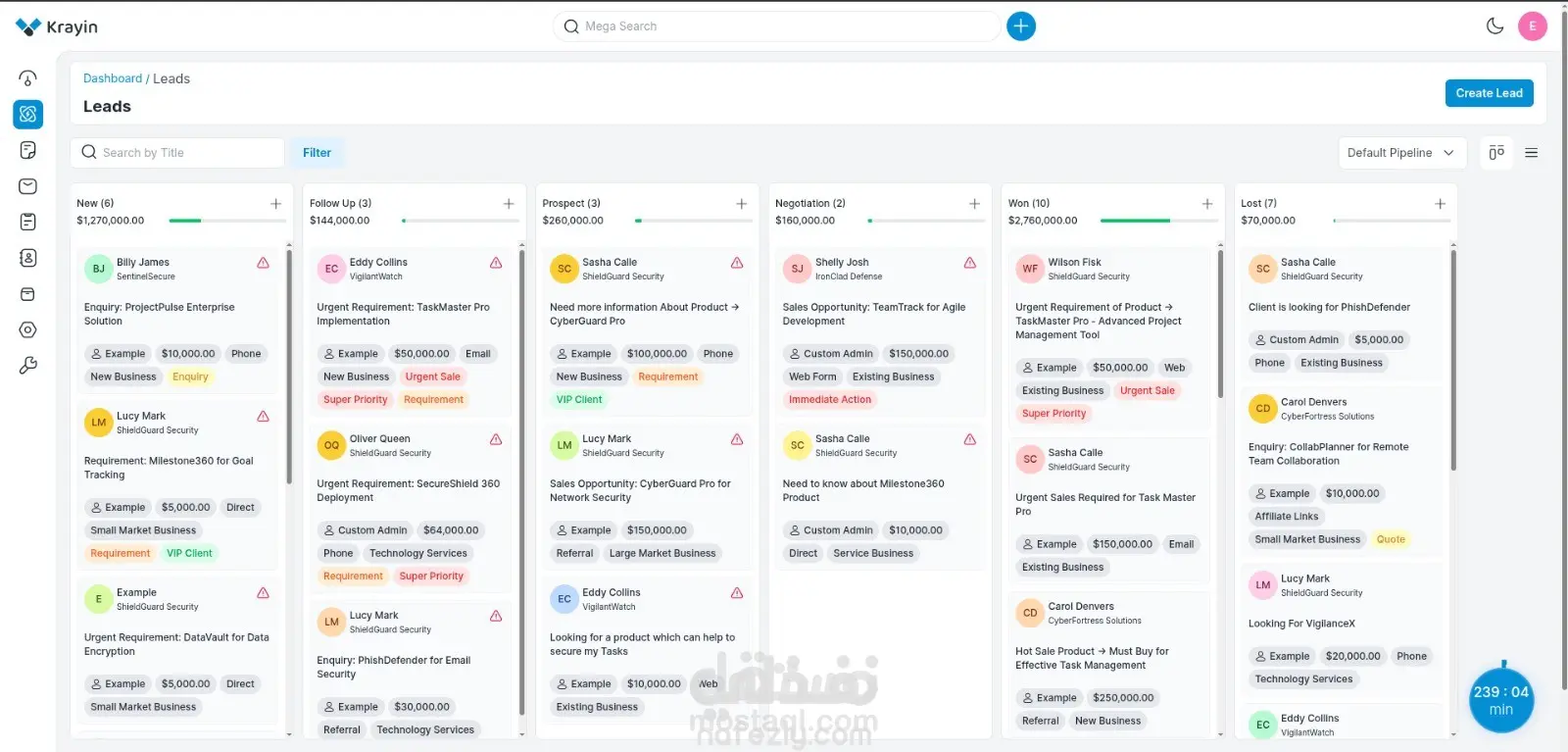Open the Default Pipeline dropdown
The width and height of the screenshot is (1568, 752).
point(1401,153)
